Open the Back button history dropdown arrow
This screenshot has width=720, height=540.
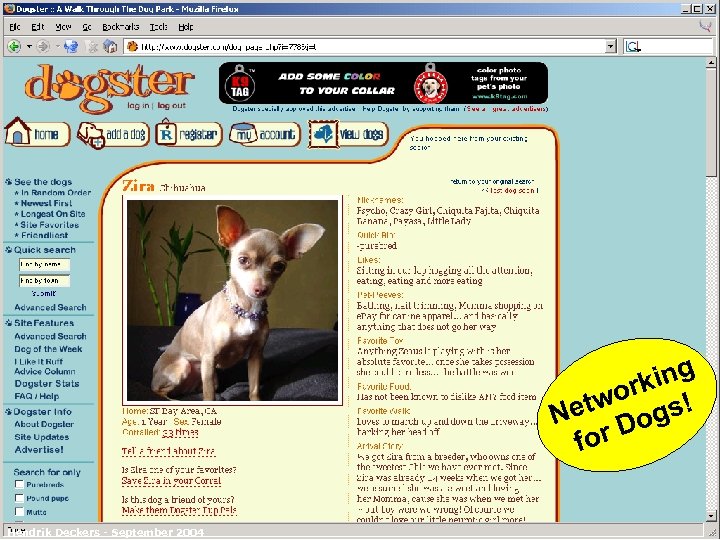coord(29,46)
